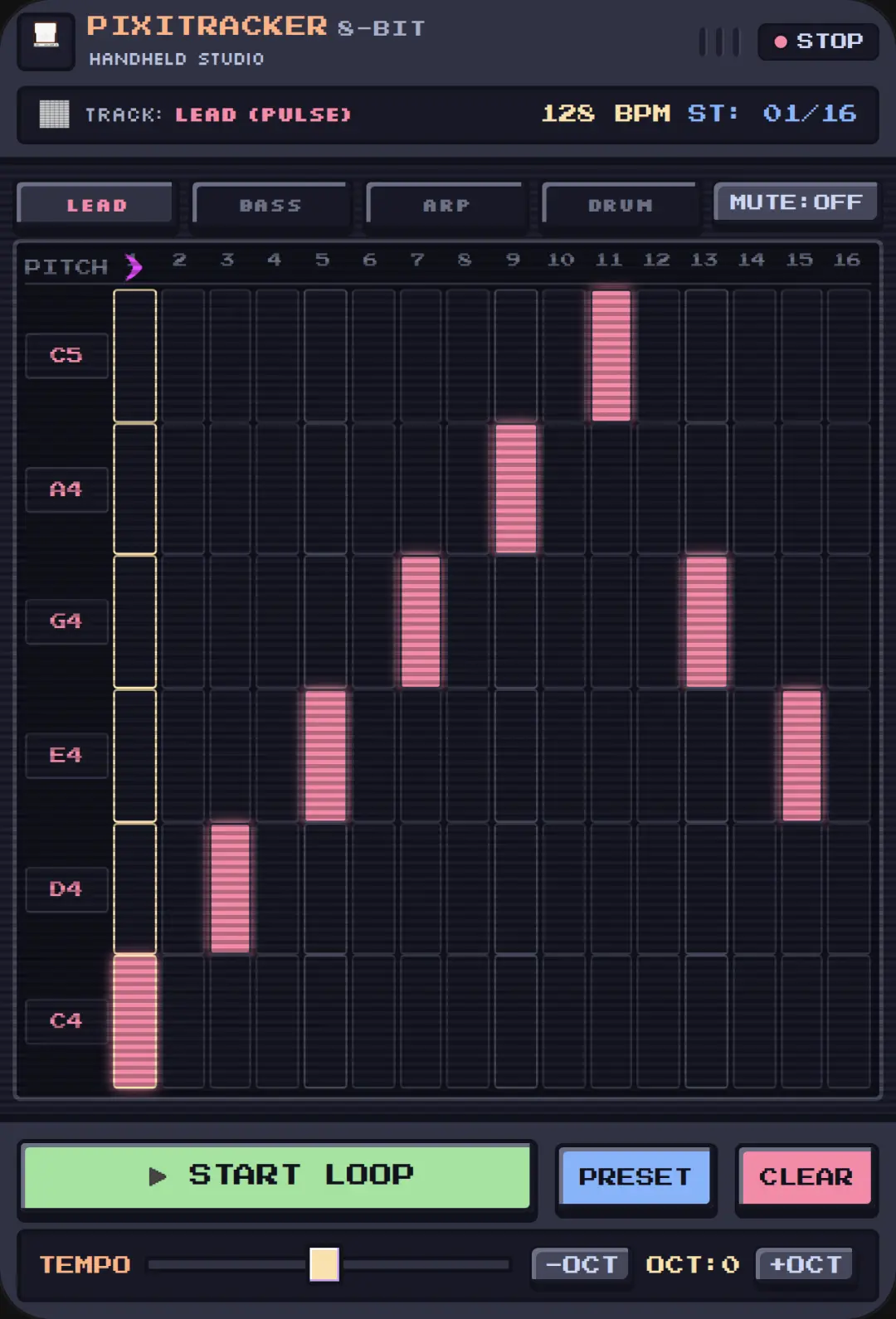Click the OCT:0 octave value
This screenshot has width=896, height=1319.
692,1264
